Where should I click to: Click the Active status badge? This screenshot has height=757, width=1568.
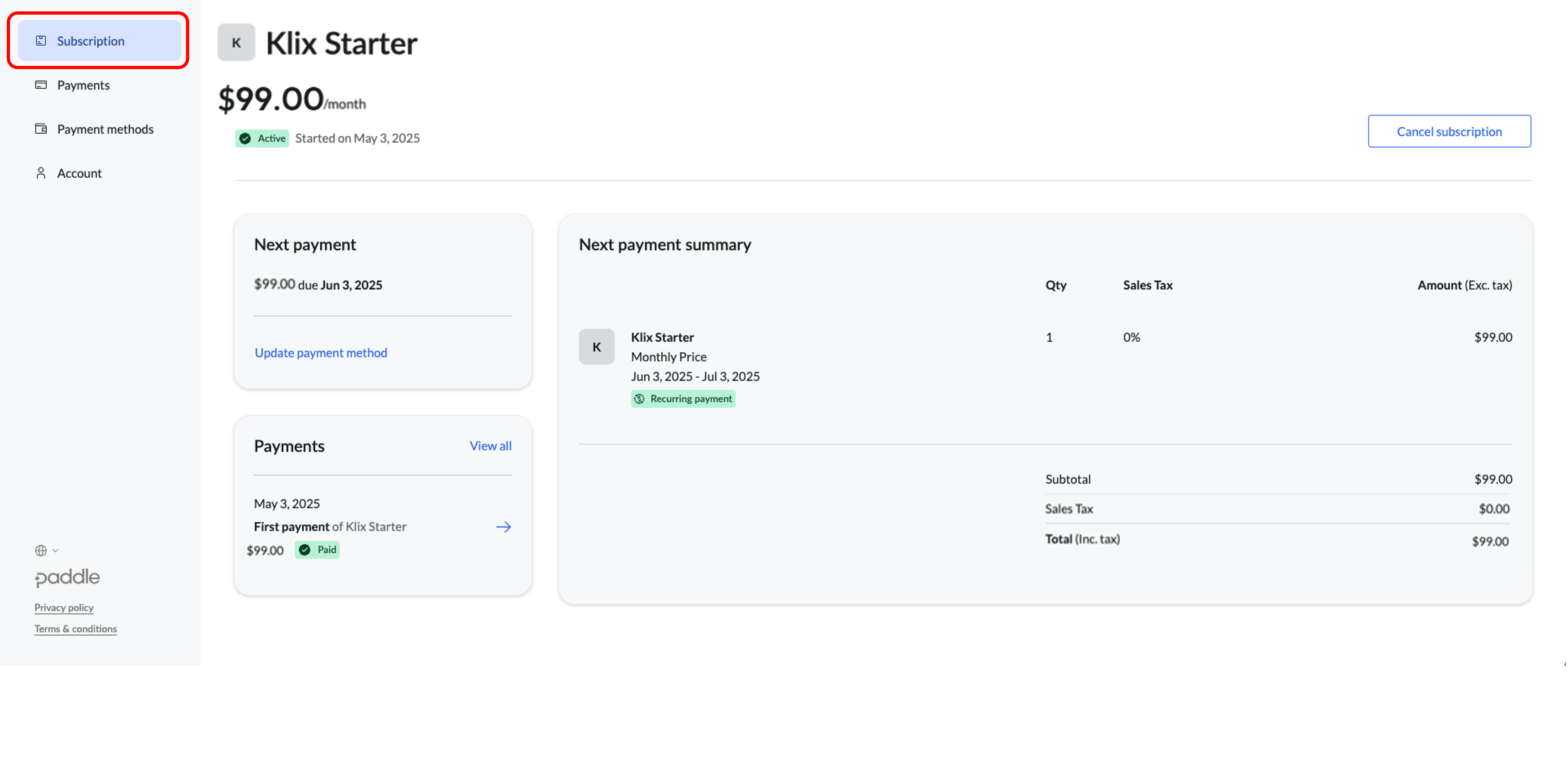point(262,138)
